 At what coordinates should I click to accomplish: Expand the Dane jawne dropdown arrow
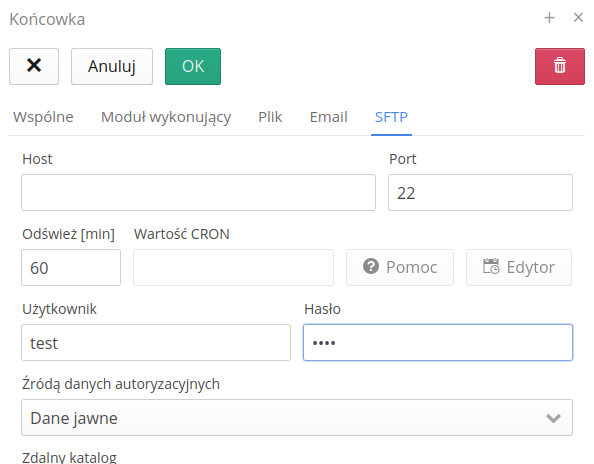tap(553, 418)
